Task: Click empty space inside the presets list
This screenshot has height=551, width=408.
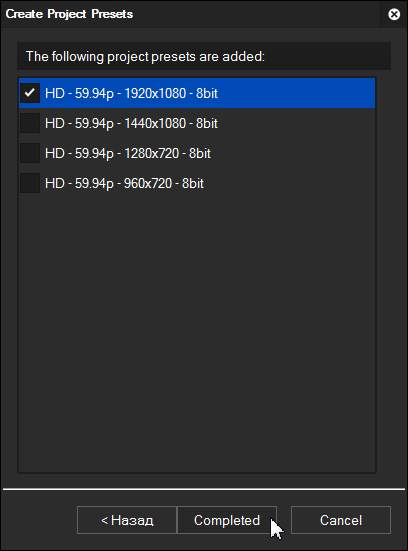Action: [x=197, y=330]
